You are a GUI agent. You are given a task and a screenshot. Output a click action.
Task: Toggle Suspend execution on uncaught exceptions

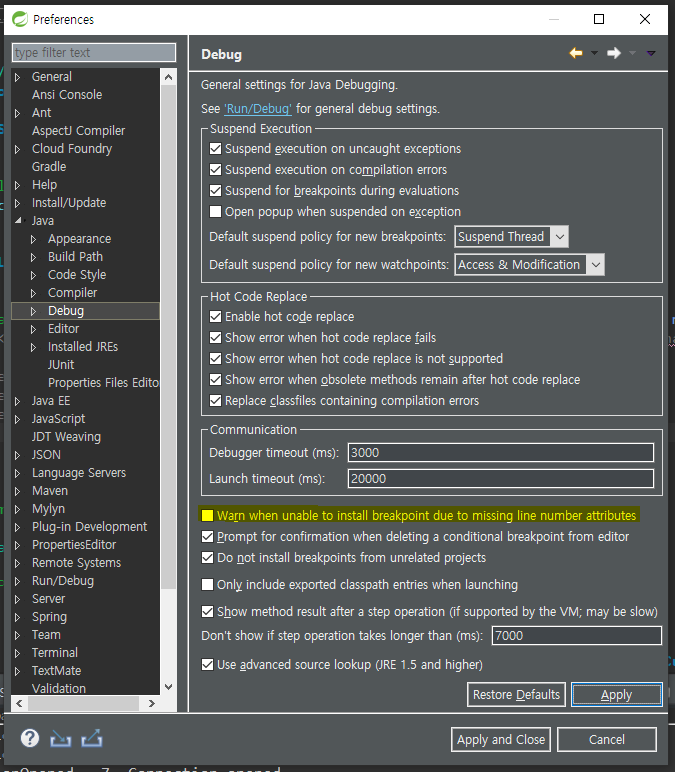click(x=215, y=149)
